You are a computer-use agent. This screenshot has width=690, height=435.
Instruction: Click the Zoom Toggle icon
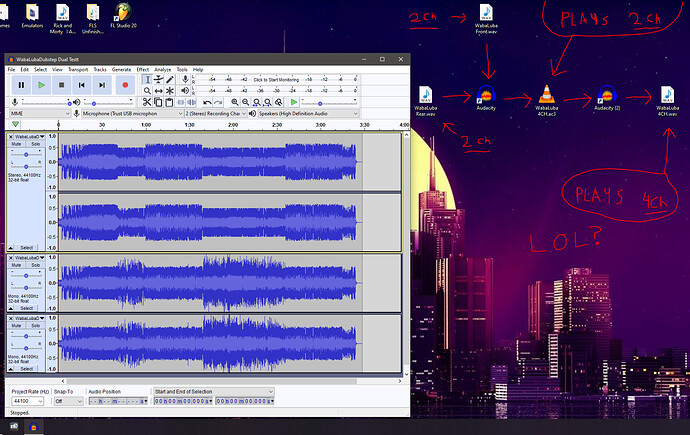click(x=279, y=102)
